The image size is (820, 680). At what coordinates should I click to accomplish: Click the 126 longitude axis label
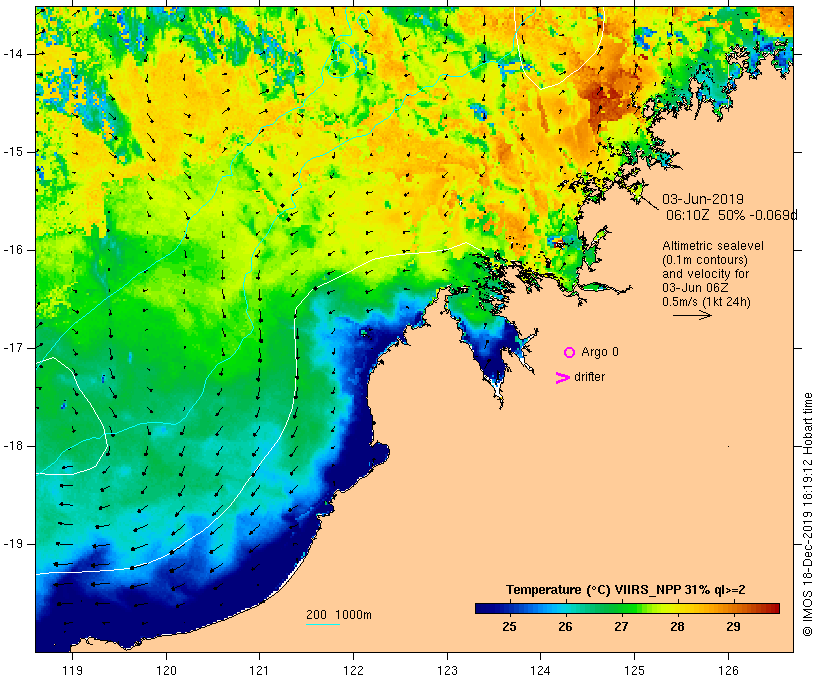point(728,670)
